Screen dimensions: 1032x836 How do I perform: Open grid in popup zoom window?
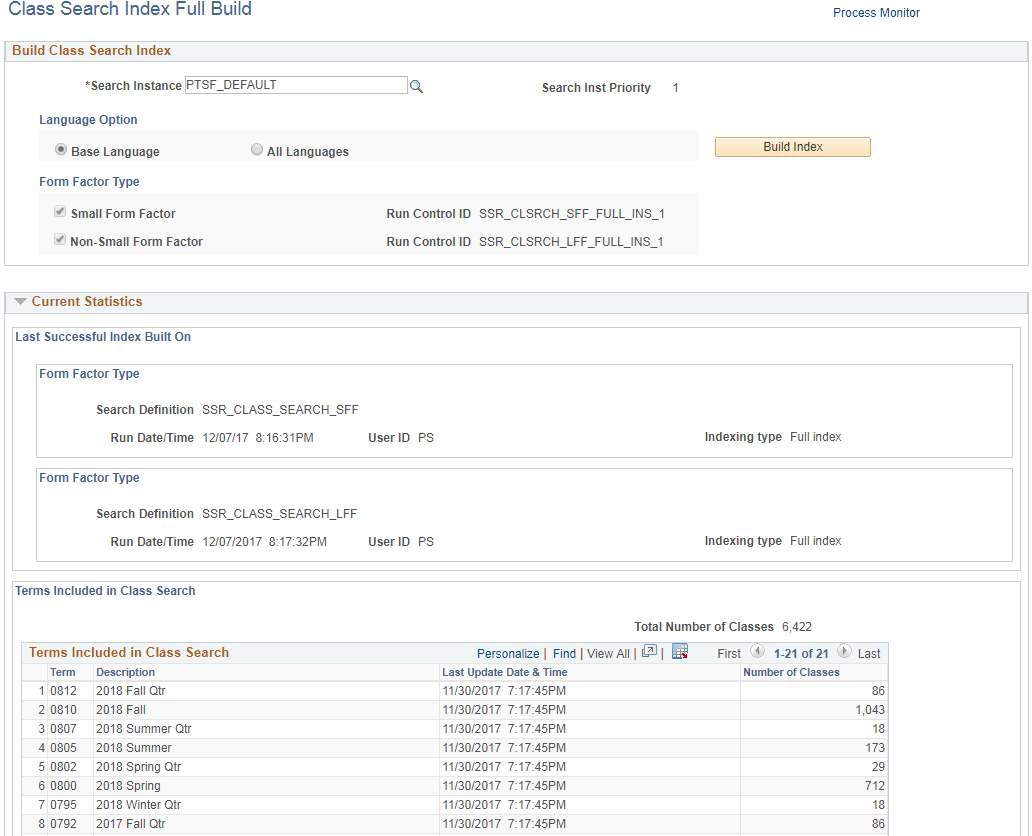pos(649,651)
